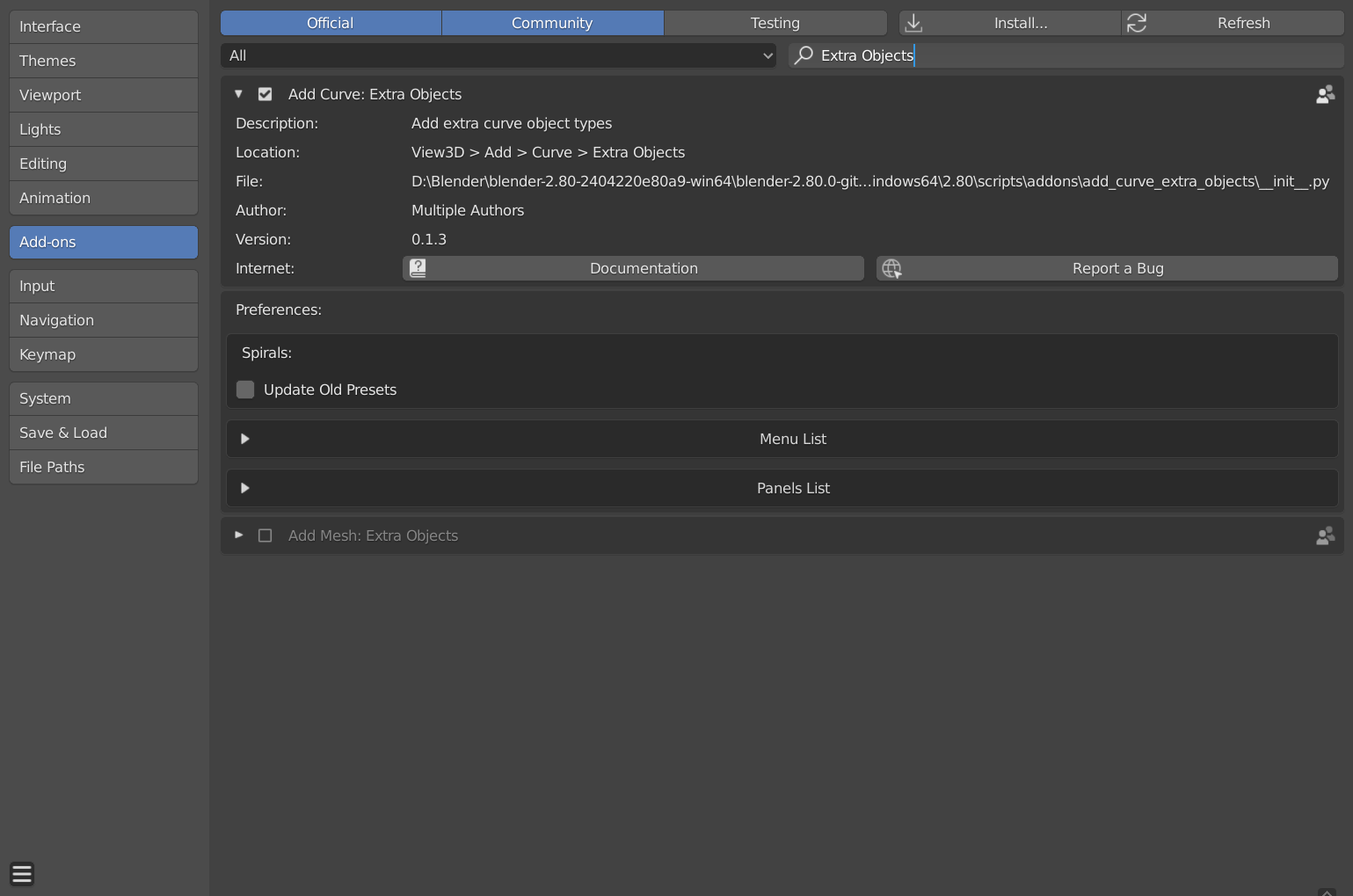Viewport: 1353px width, 896px height.
Task: Switch to the Themes preferences tab
Action: 103,61
